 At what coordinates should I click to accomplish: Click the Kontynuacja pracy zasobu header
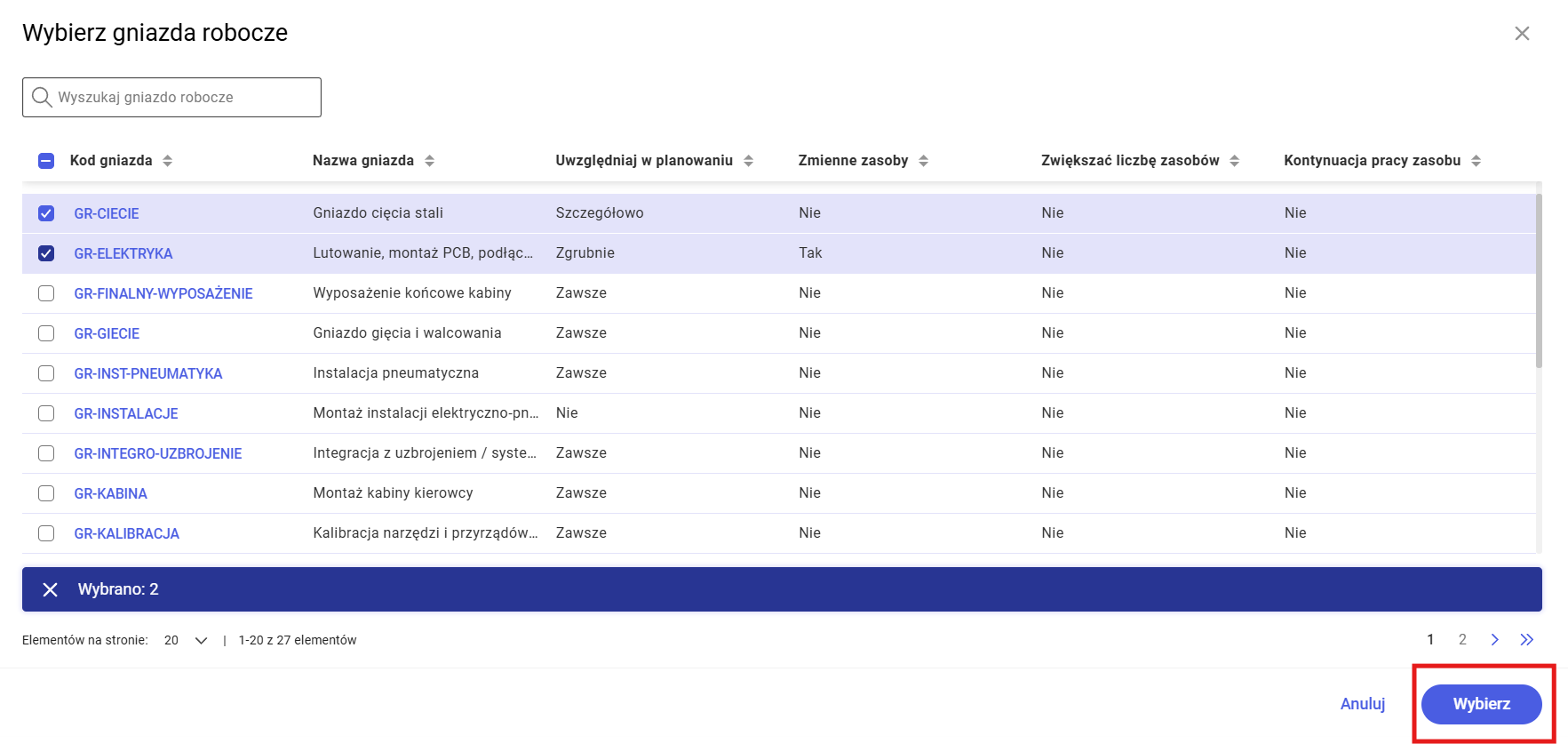[1373, 161]
